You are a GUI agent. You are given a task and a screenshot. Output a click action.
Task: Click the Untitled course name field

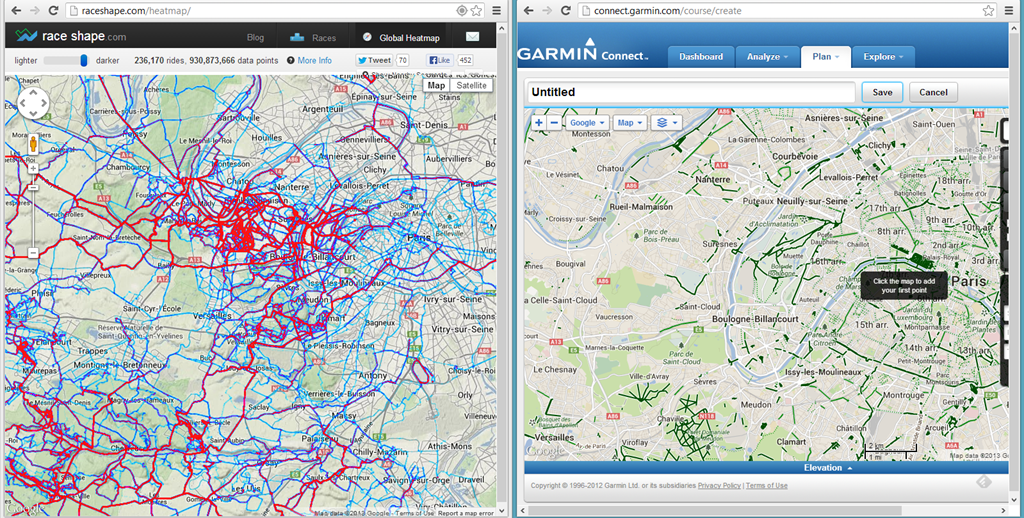click(691, 92)
